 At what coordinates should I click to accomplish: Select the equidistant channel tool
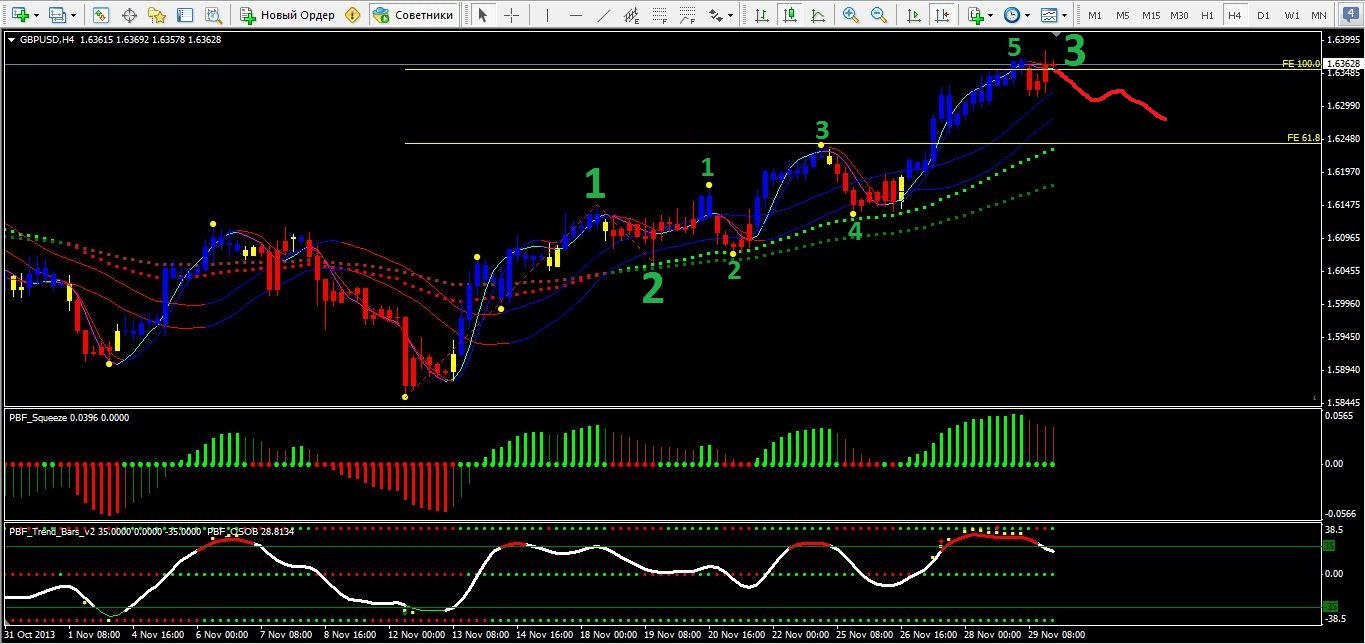tap(632, 15)
